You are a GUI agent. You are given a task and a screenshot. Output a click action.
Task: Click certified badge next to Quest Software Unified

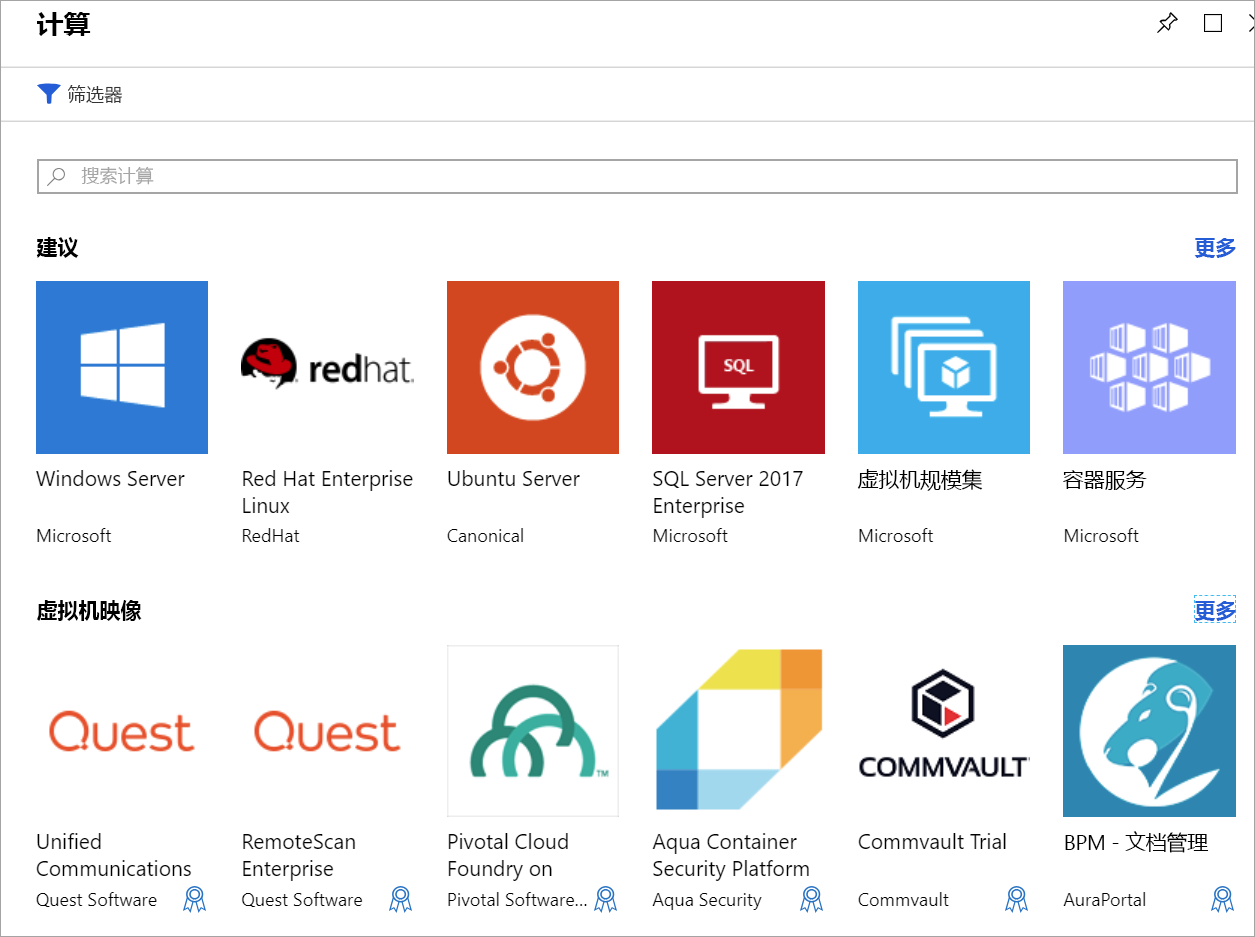click(x=195, y=899)
